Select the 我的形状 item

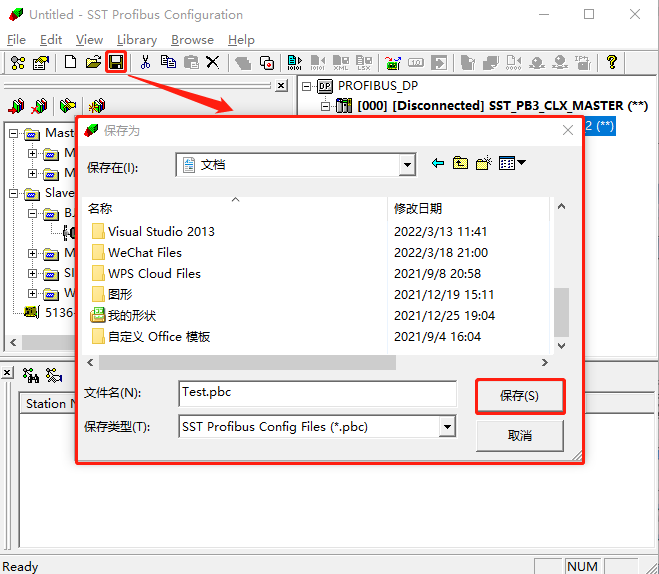(x=124, y=316)
